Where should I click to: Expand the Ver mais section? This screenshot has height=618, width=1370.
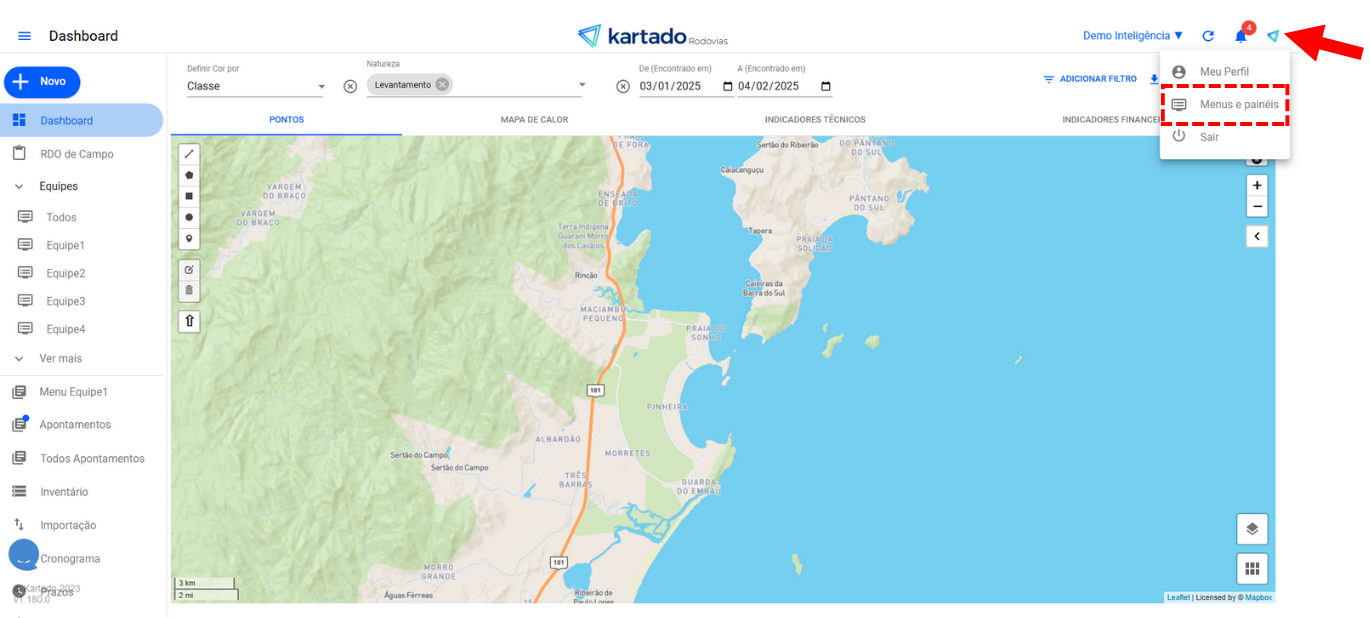click(x=19, y=358)
